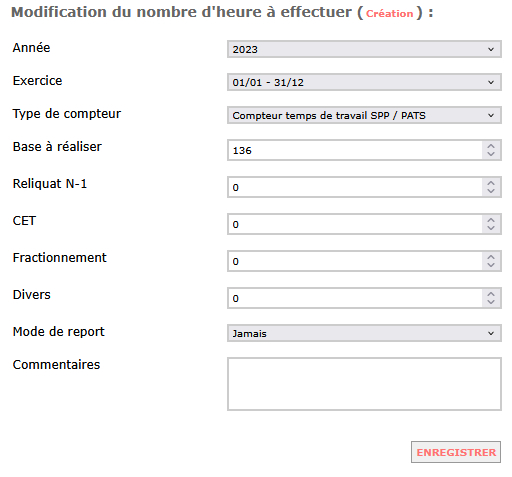Open the Mode de report dropdown

click(x=364, y=333)
